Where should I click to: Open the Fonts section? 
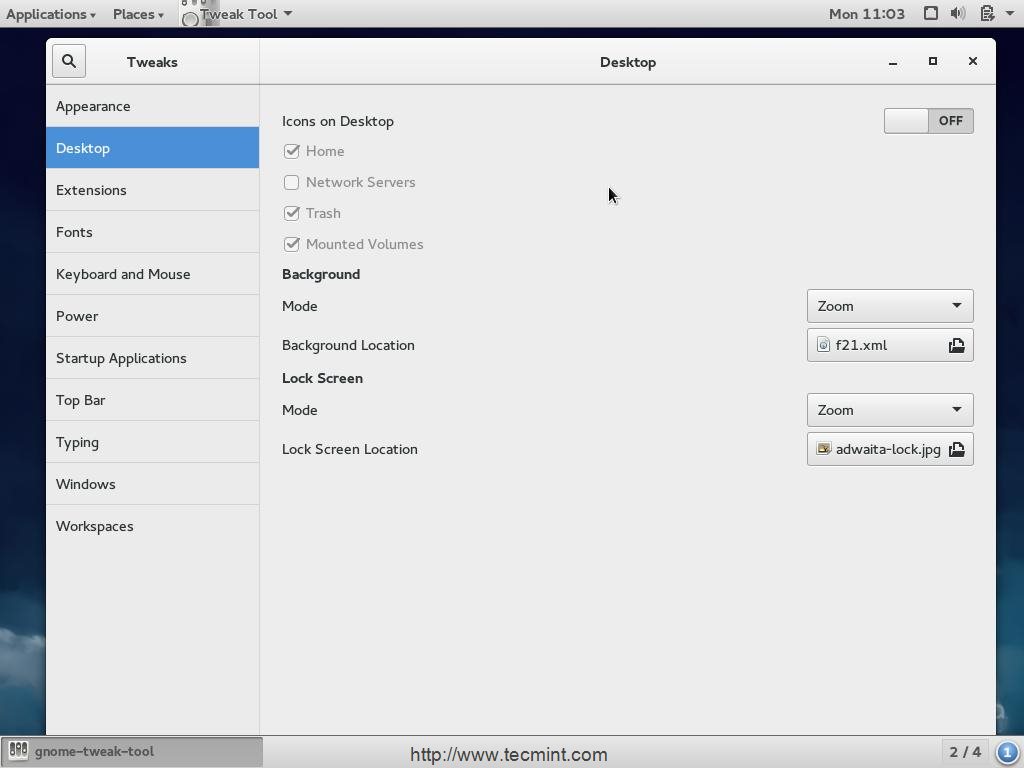(152, 232)
